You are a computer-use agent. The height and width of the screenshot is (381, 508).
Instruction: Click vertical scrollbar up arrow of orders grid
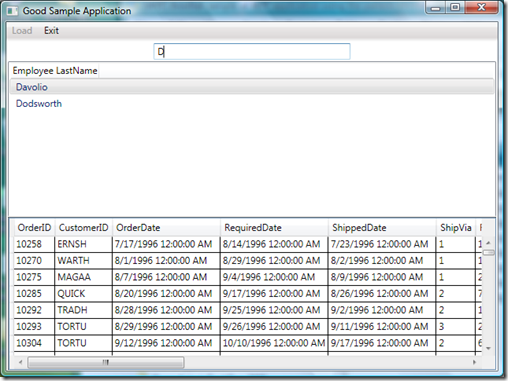click(488, 243)
